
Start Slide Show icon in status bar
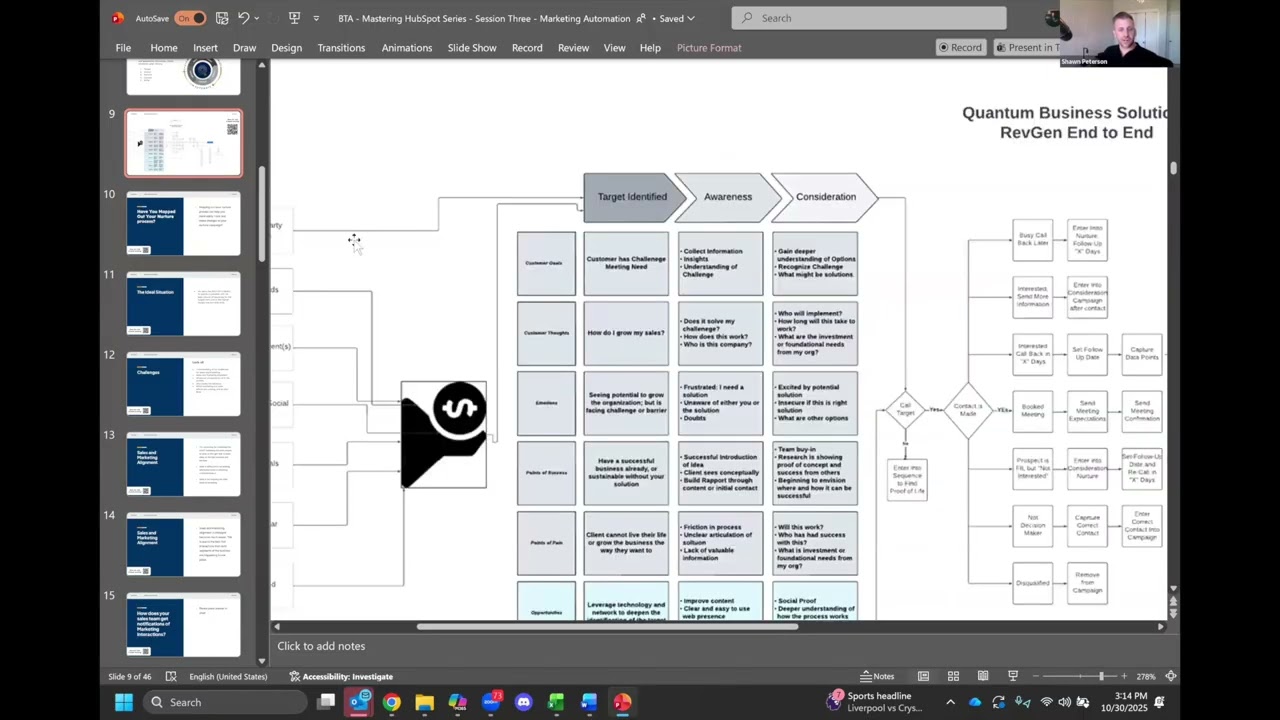tap(1013, 676)
